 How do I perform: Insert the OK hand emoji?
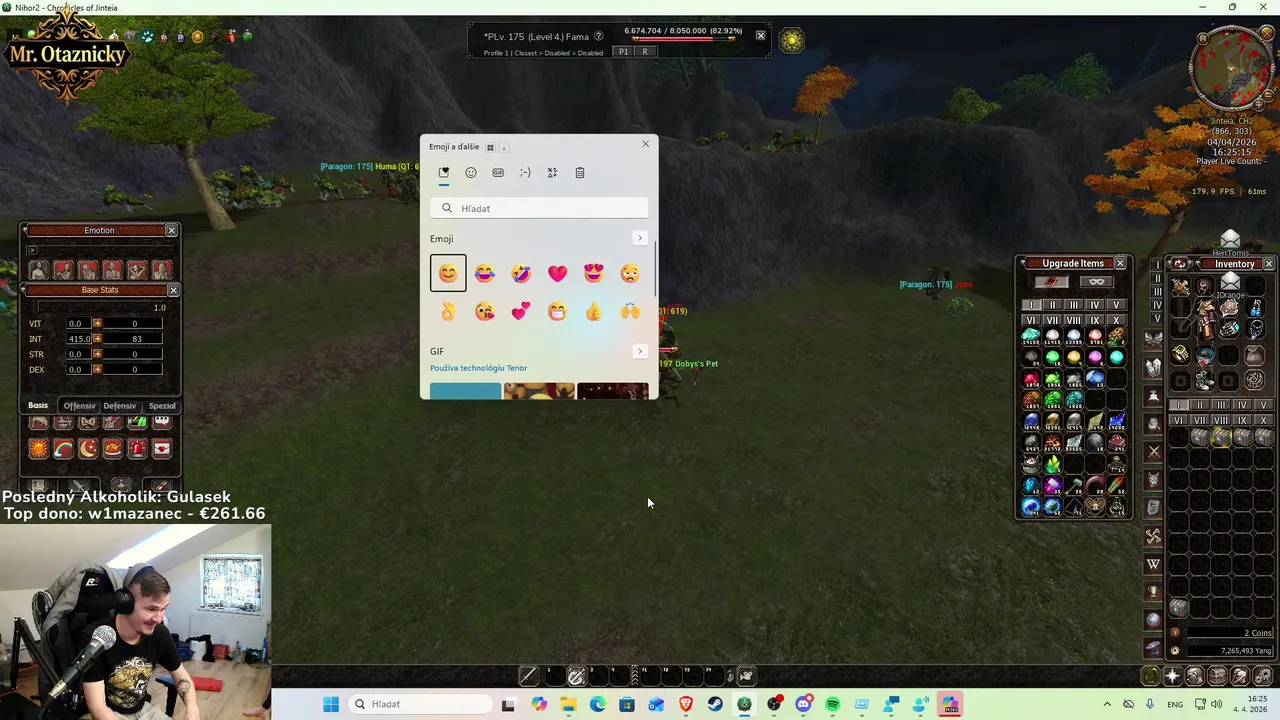[448, 312]
